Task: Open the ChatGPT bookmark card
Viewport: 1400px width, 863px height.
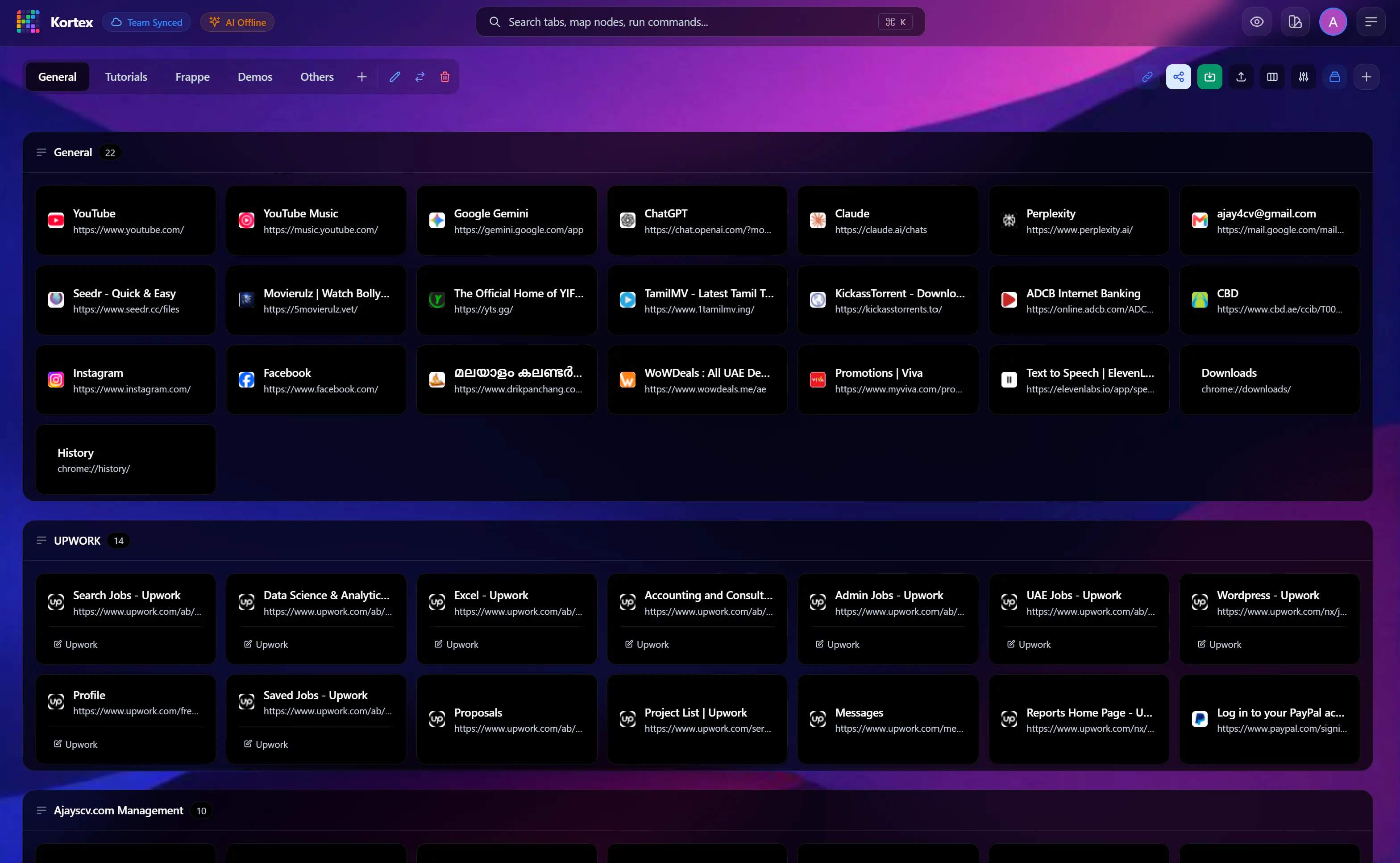Action: [x=697, y=220]
